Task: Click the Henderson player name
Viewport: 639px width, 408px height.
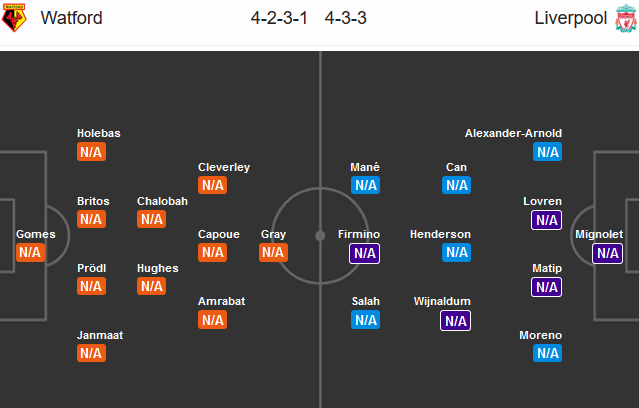Action: (440, 234)
